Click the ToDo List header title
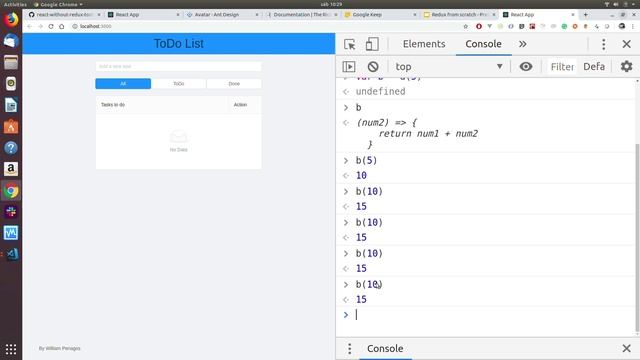 (x=178, y=44)
